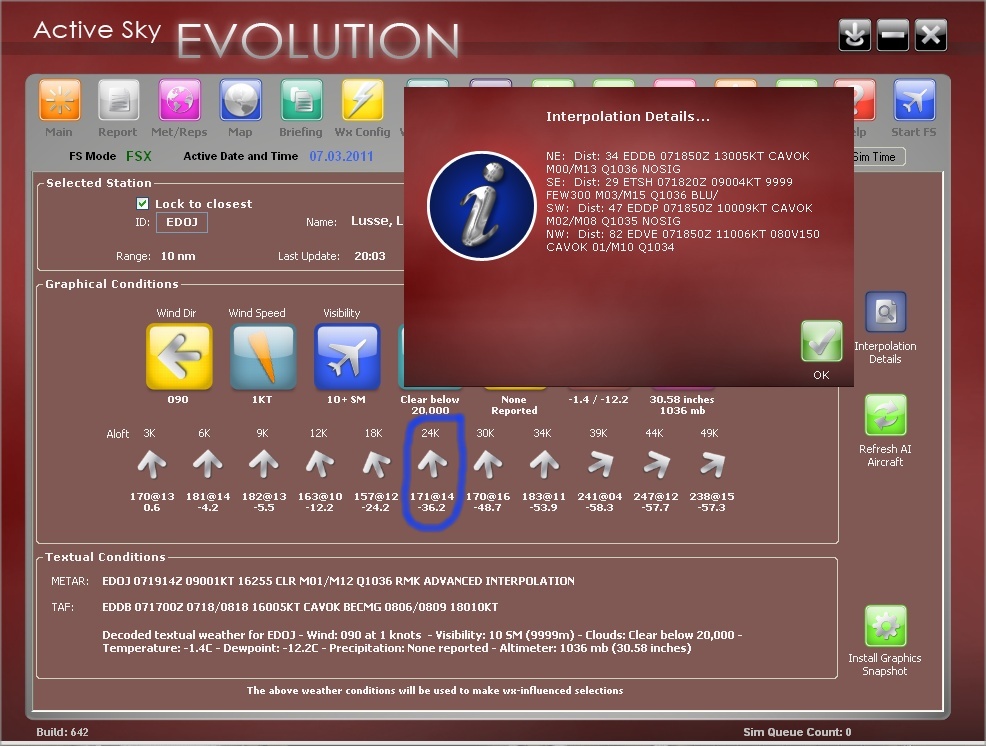Click the 49K aloft wind arrow
The image size is (986, 746).
click(x=712, y=465)
